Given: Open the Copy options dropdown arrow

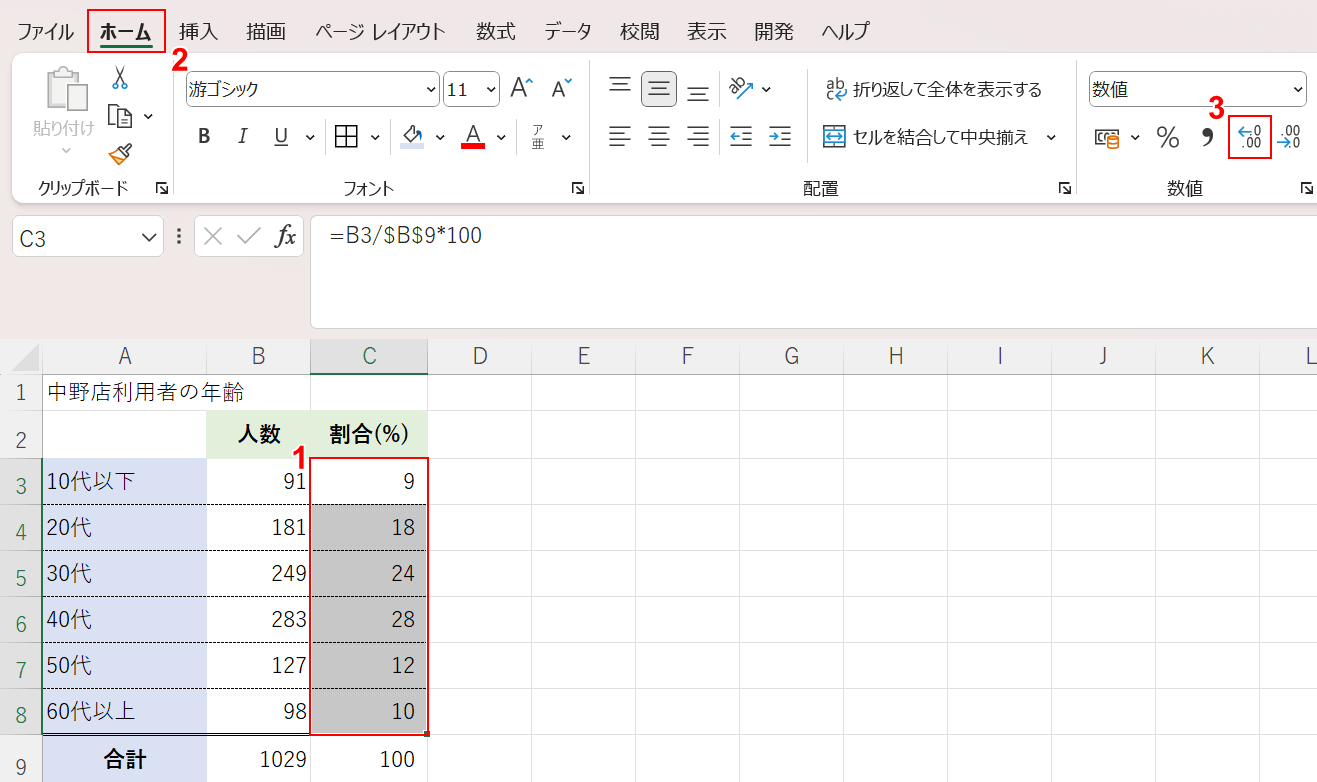Looking at the screenshot, I should pos(148,117).
